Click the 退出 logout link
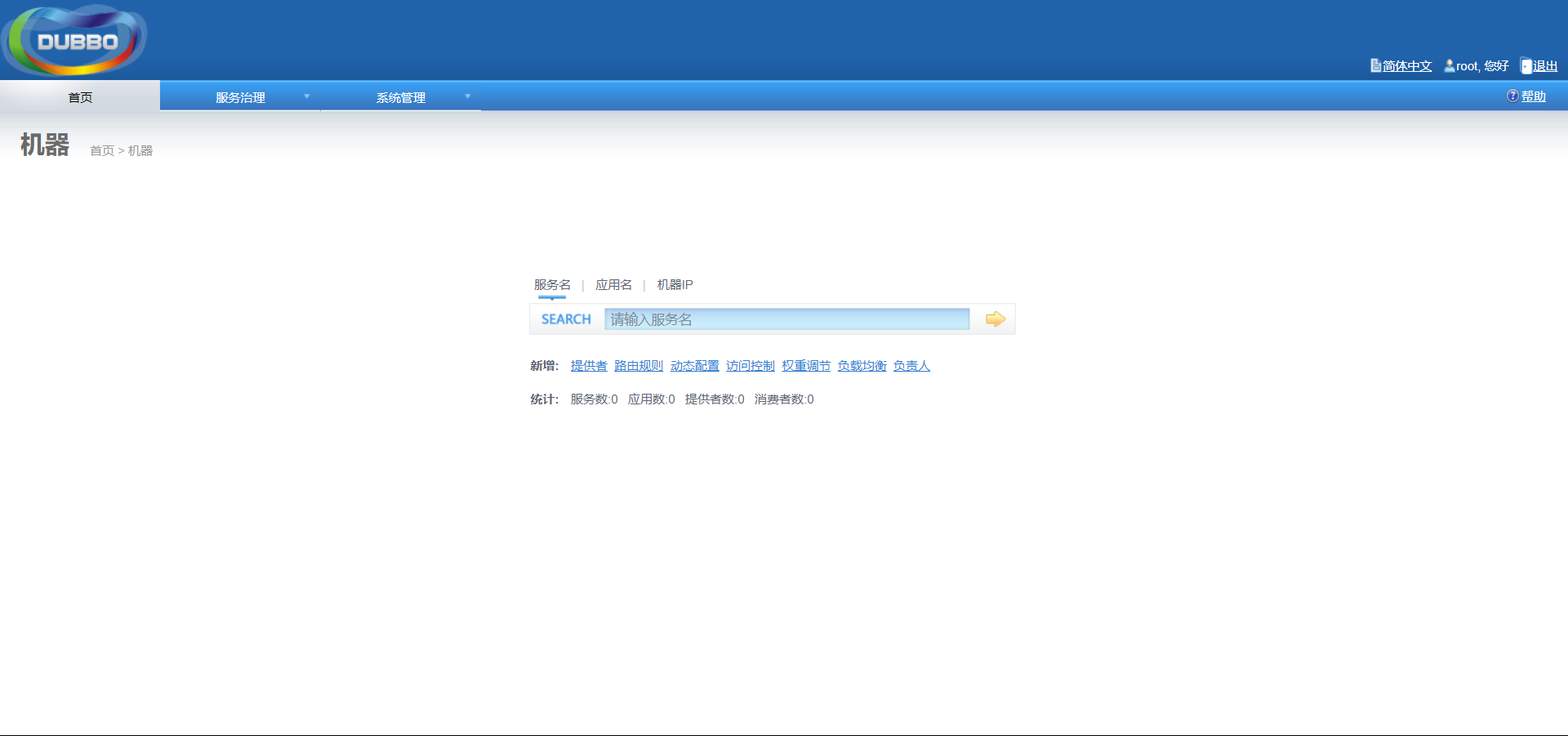The height and width of the screenshot is (736, 1568). (1543, 65)
